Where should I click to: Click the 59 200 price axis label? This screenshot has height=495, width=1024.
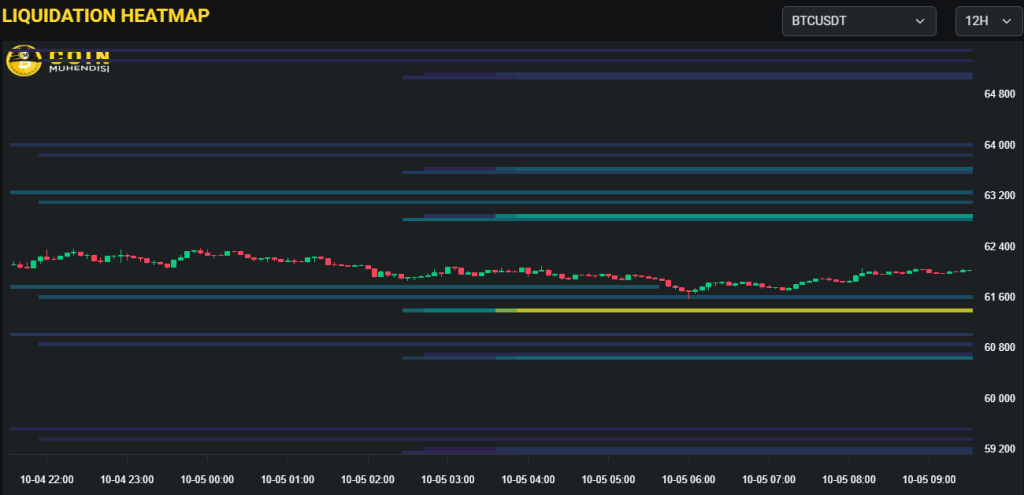click(x=999, y=449)
